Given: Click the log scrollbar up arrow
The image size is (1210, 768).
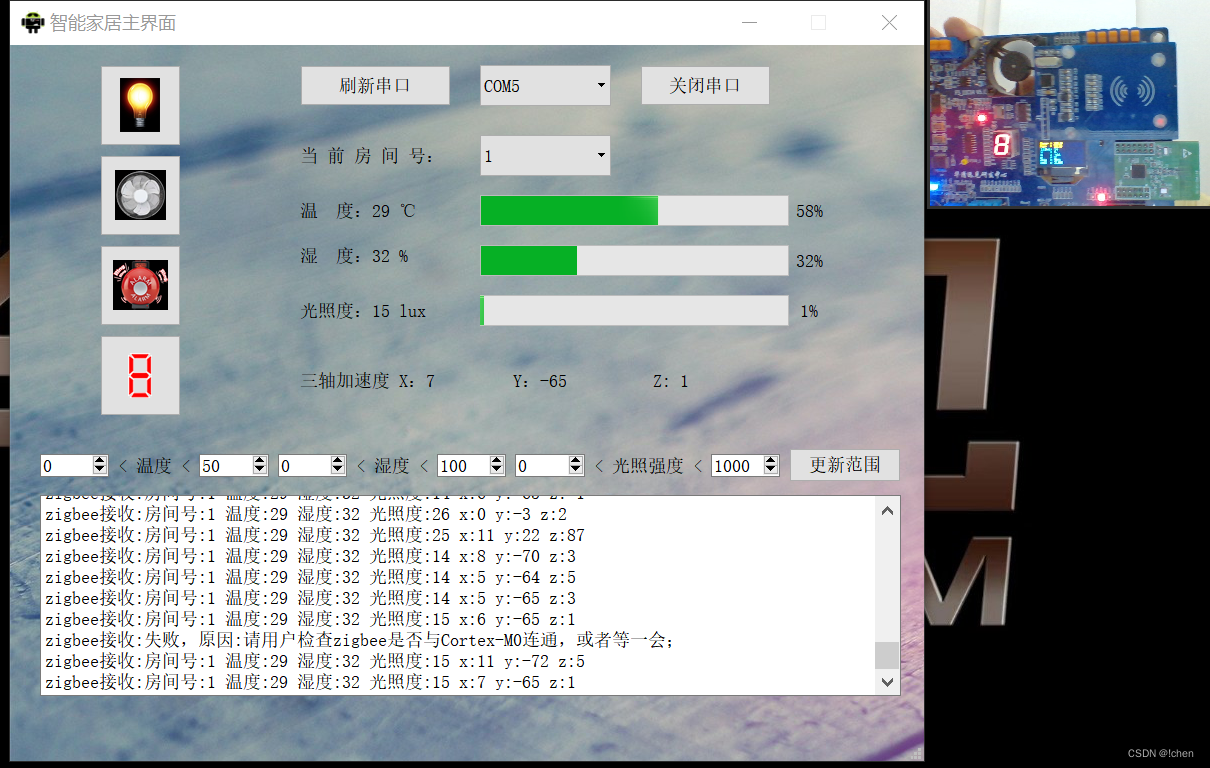Looking at the screenshot, I should click(887, 510).
